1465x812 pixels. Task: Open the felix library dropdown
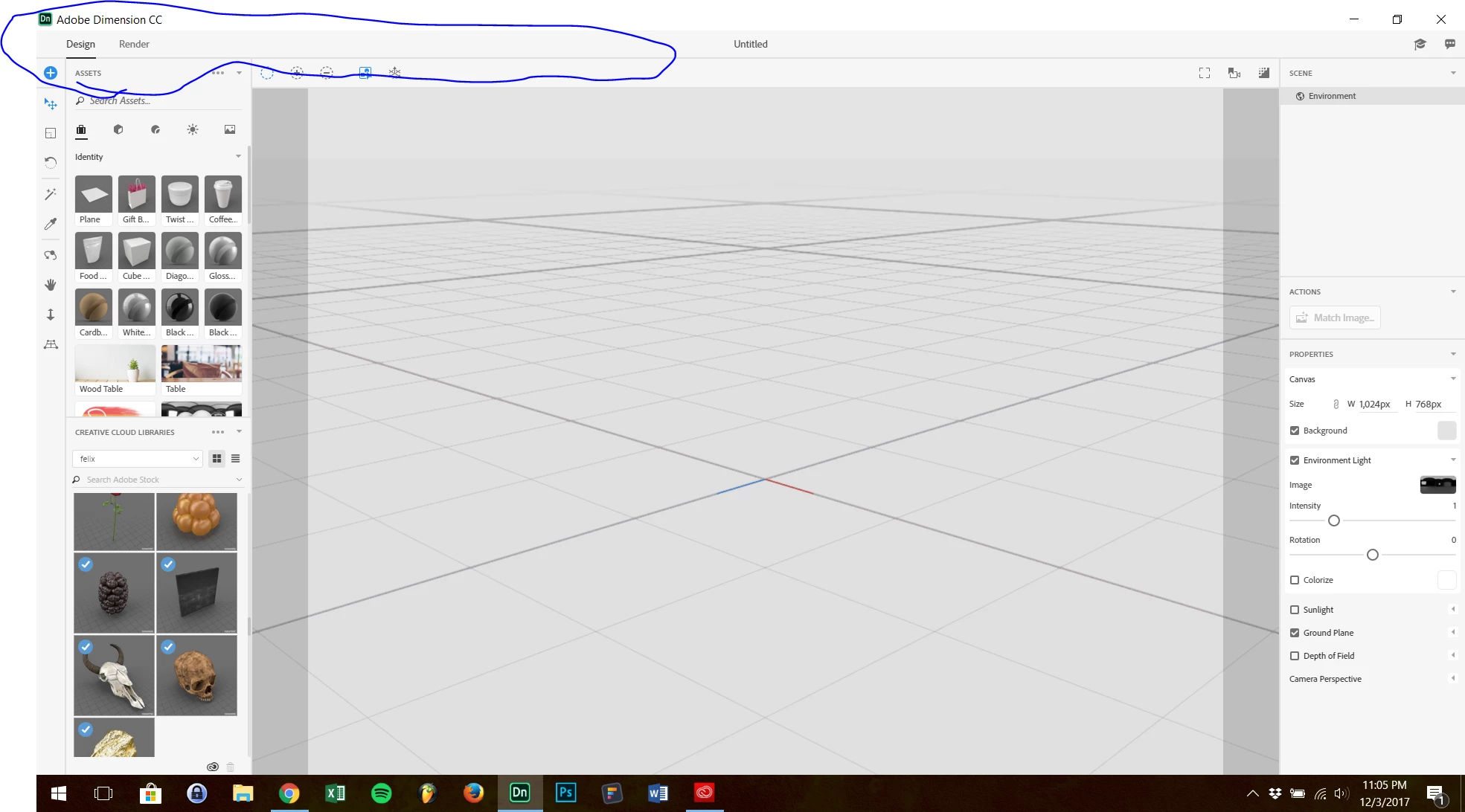point(138,459)
